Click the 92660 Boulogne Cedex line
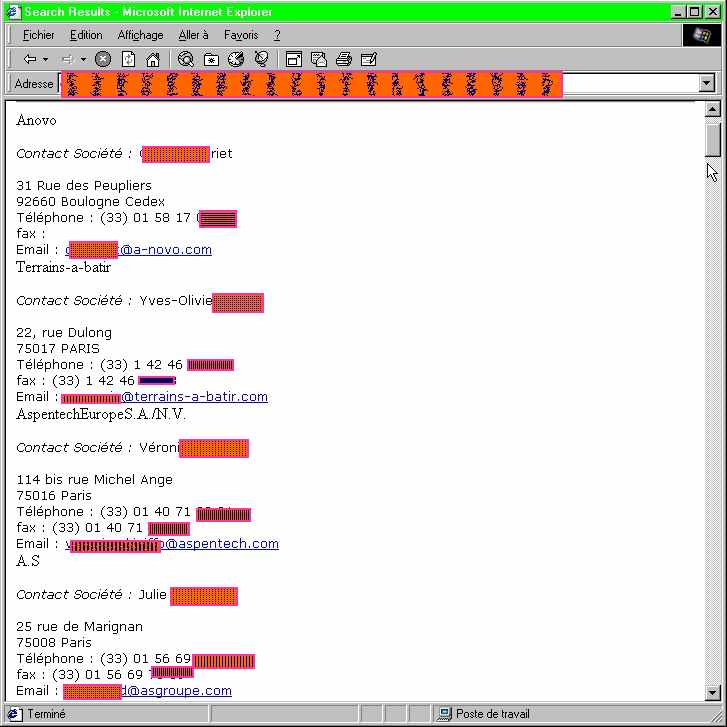Screen dimensions: 727x727 point(90,202)
